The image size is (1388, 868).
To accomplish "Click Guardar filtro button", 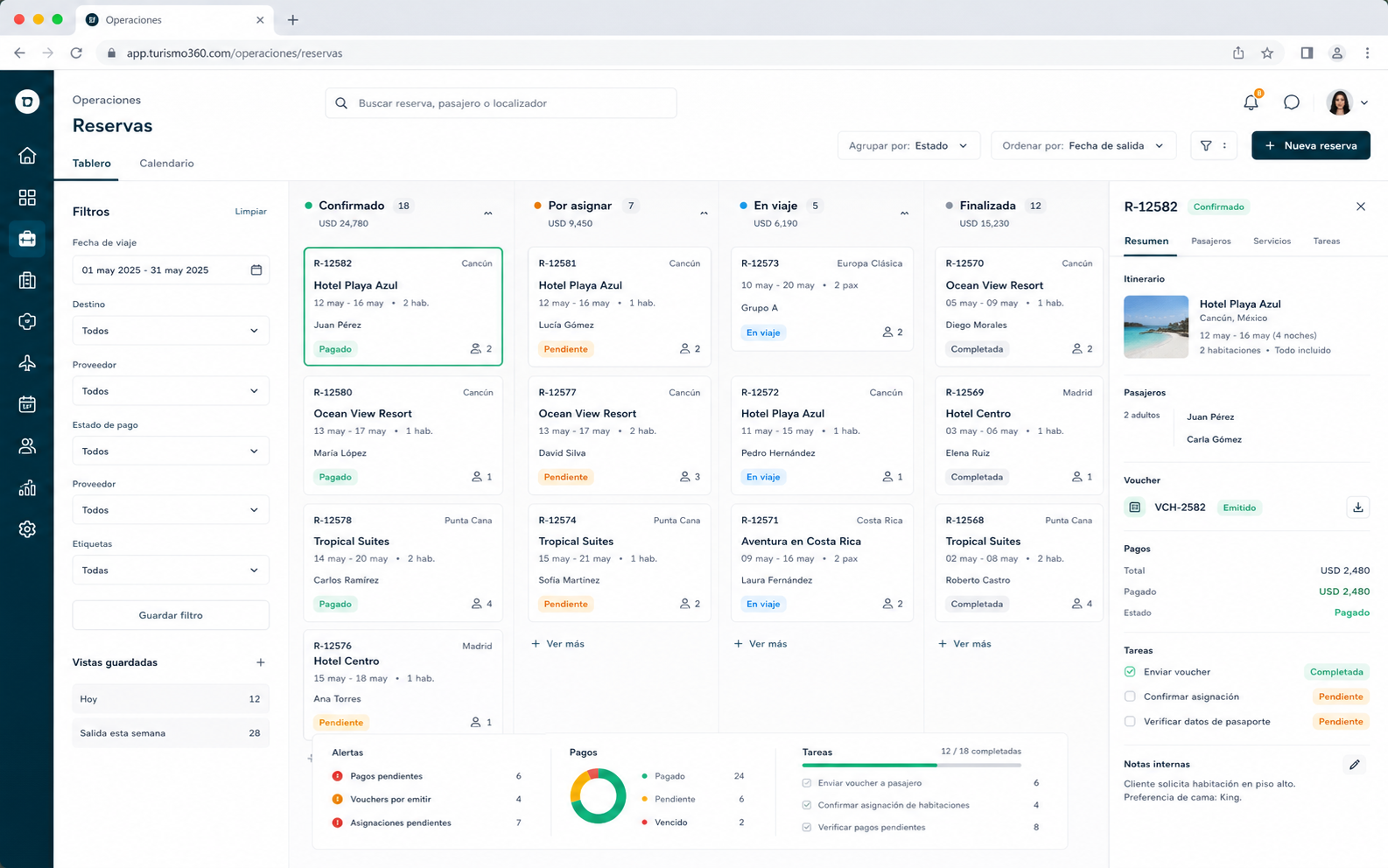I will pyautogui.click(x=171, y=615).
